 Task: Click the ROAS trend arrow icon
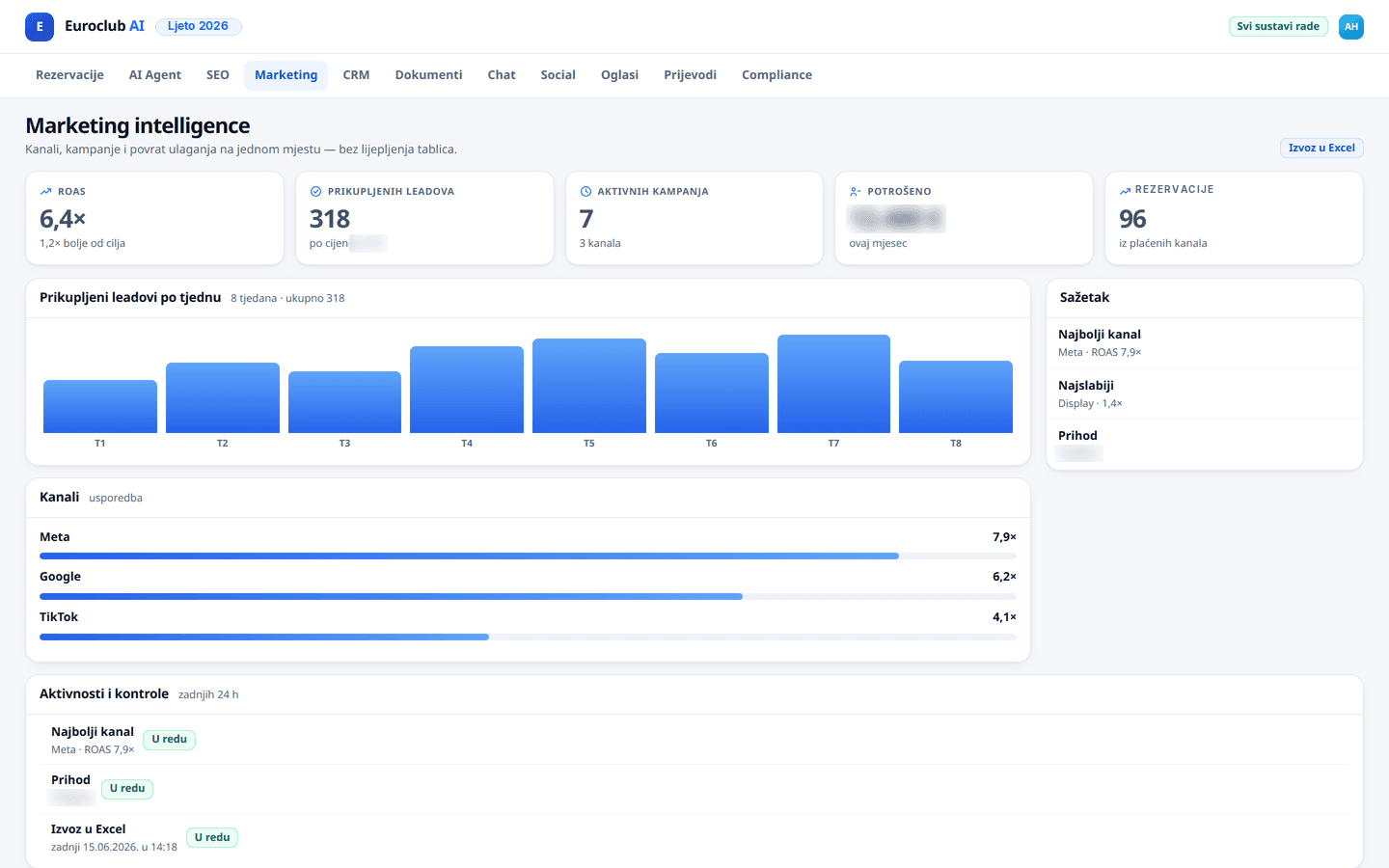[45, 192]
